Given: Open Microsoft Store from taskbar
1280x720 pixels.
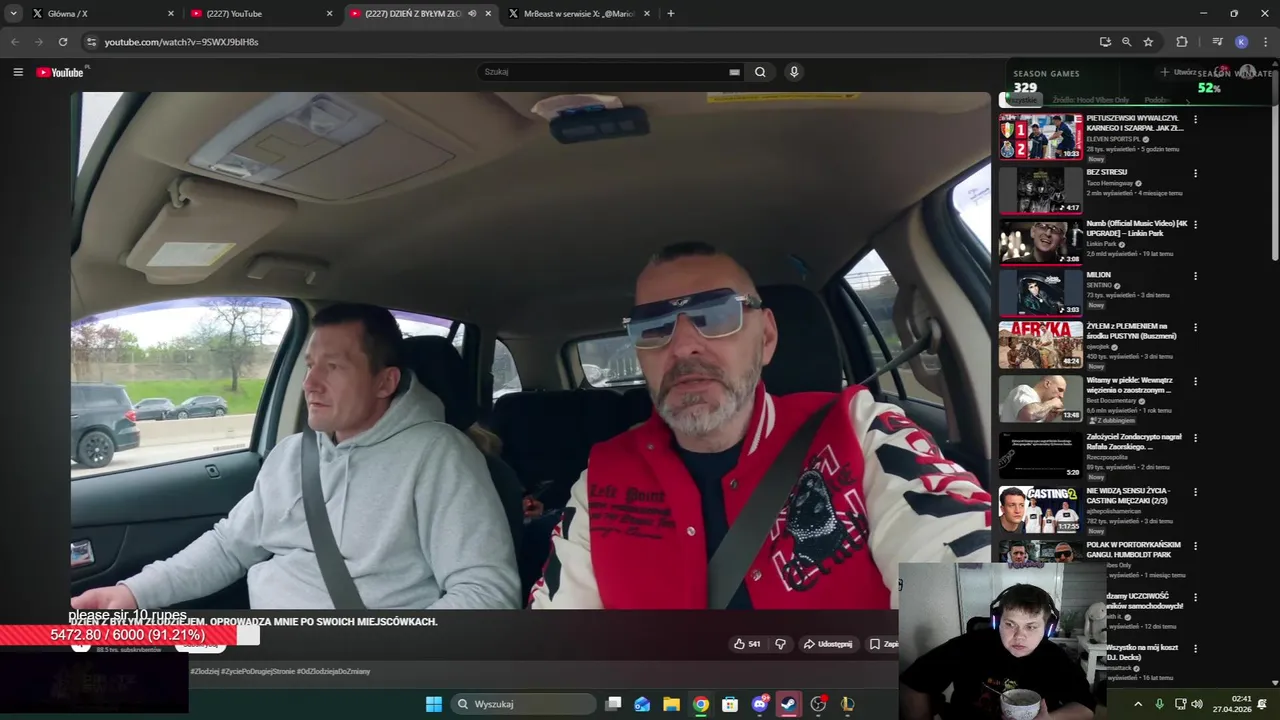Looking at the screenshot, I should (x=730, y=704).
